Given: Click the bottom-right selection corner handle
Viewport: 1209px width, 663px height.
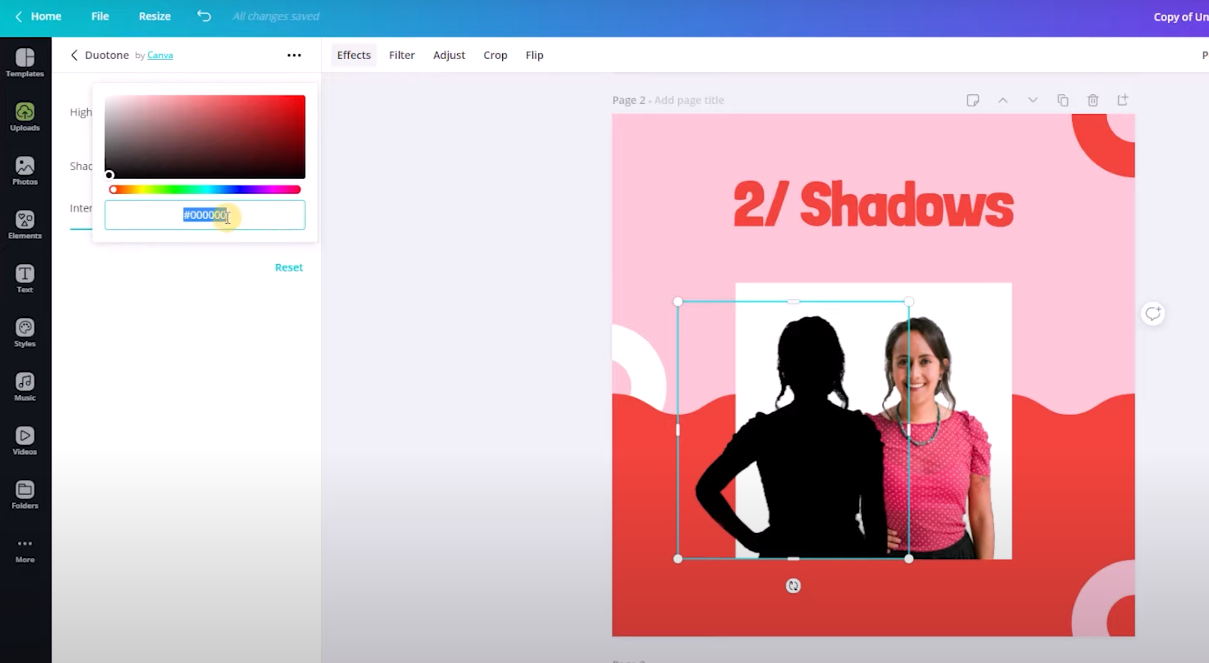Looking at the screenshot, I should coord(909,559).
